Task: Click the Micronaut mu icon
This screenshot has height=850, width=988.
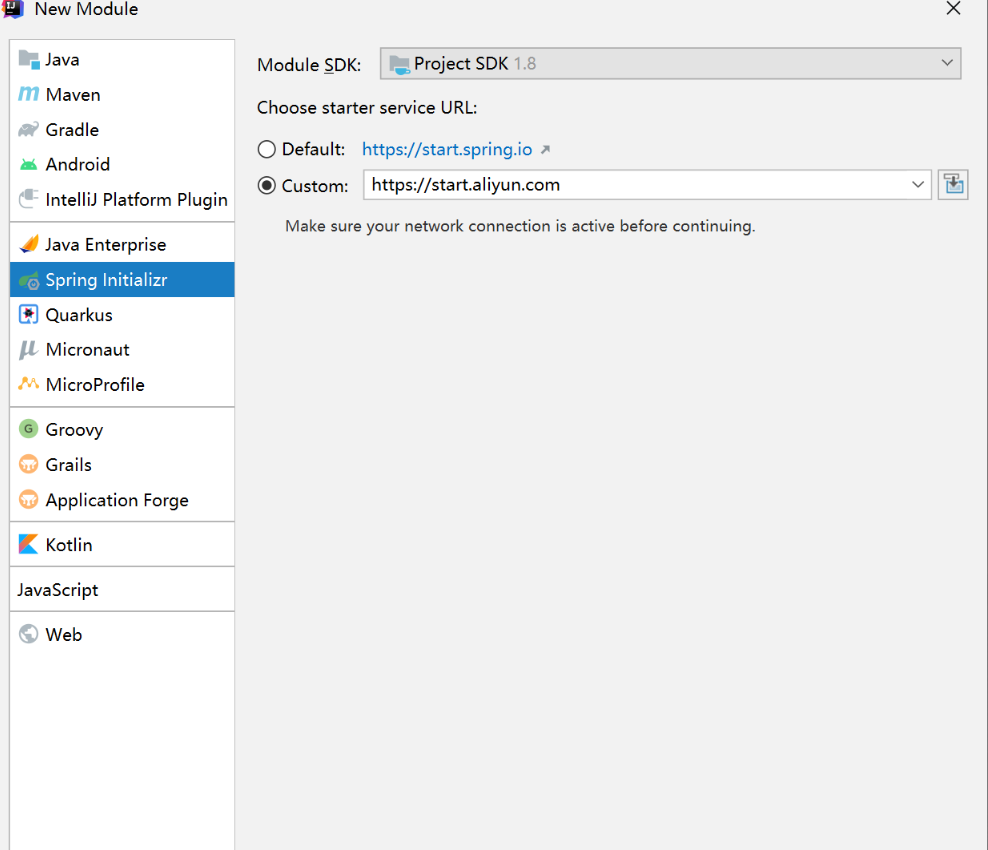Action: pos(28,350)
